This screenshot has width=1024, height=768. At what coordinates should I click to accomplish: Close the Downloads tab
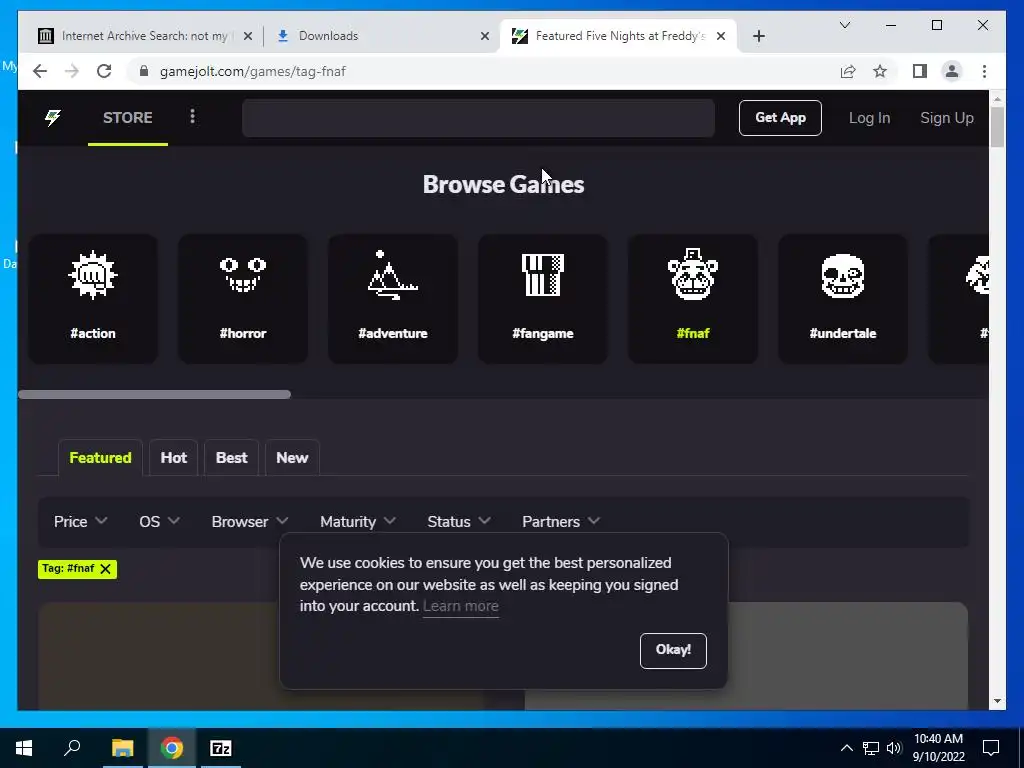(x=485, y=36)
